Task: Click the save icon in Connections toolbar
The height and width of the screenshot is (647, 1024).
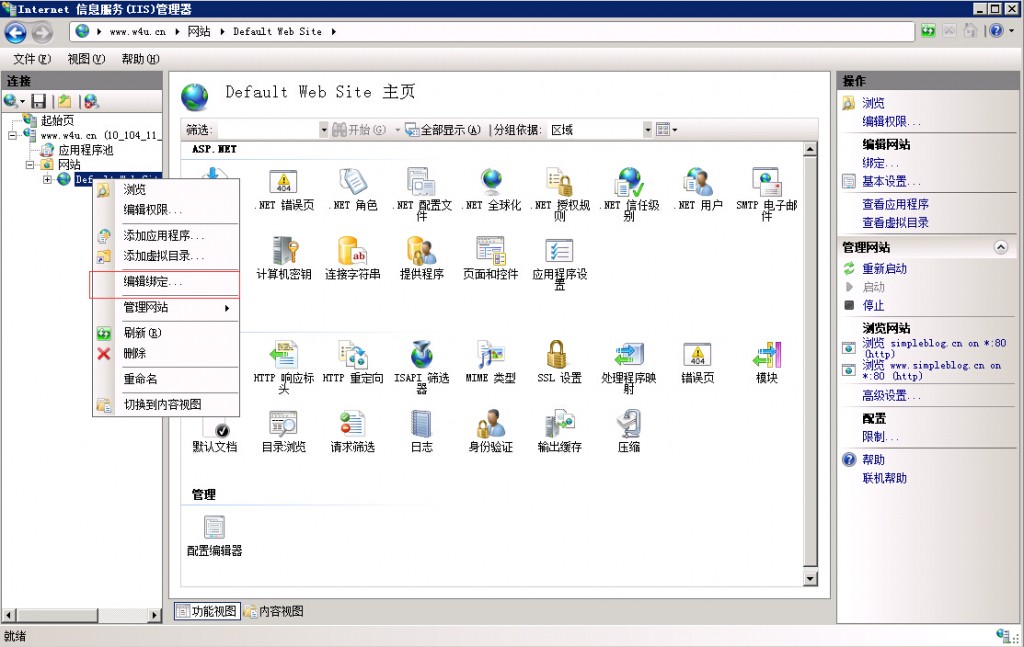Action: [39, 101]
